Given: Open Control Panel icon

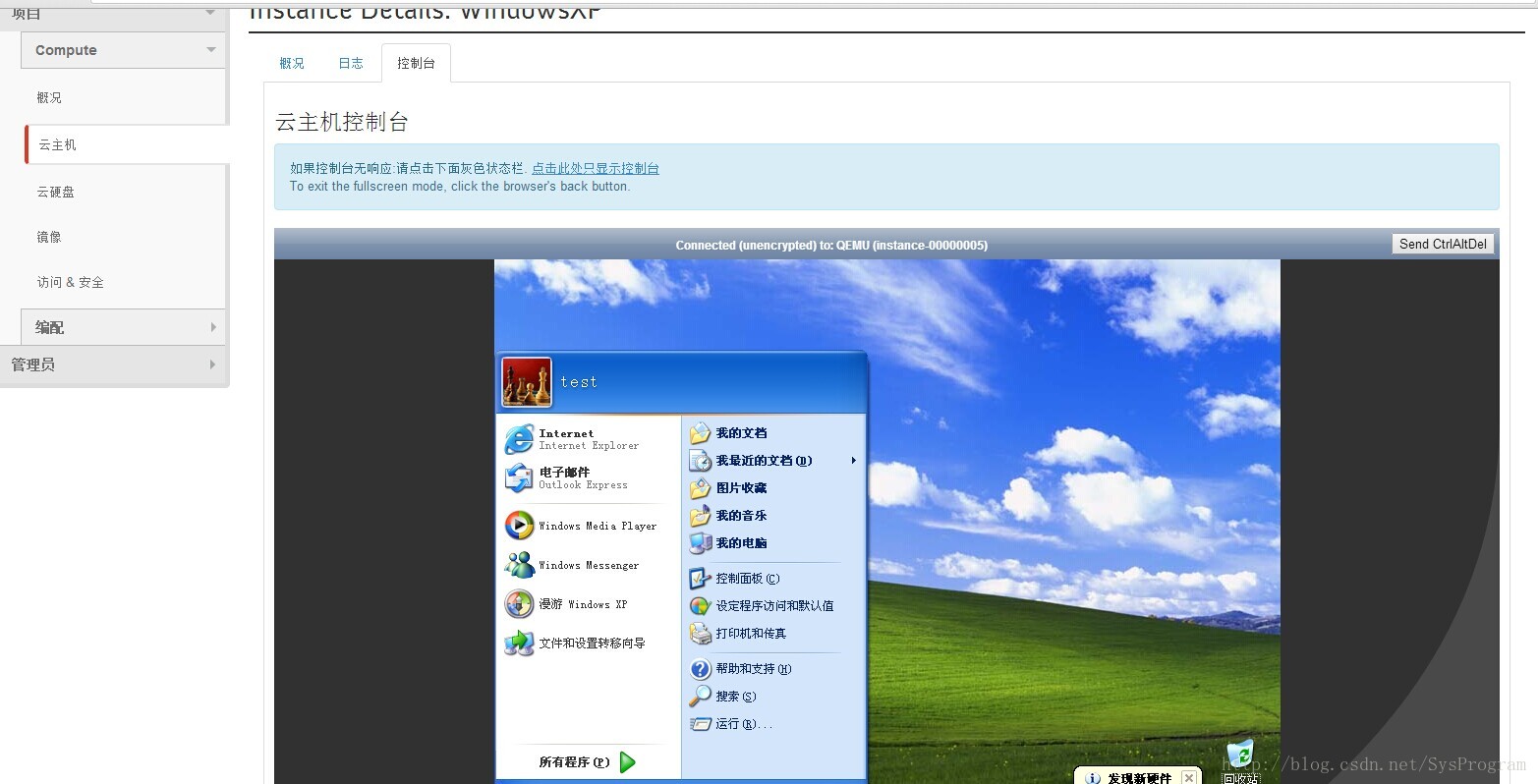Looking at the screenshot, I should (700, 579).
